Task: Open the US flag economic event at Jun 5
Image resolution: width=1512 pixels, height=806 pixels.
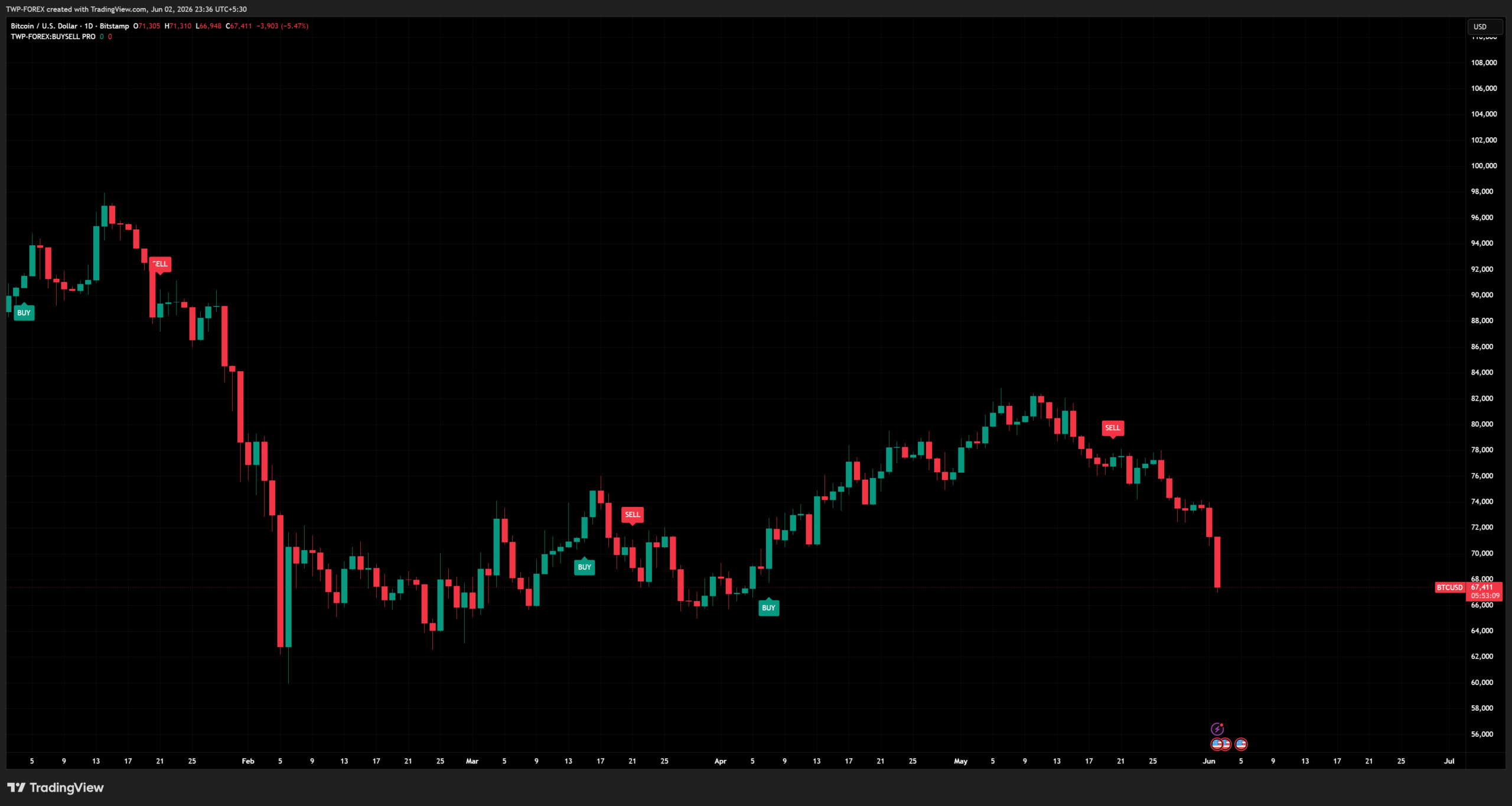Action: [x=1241, y=744]
